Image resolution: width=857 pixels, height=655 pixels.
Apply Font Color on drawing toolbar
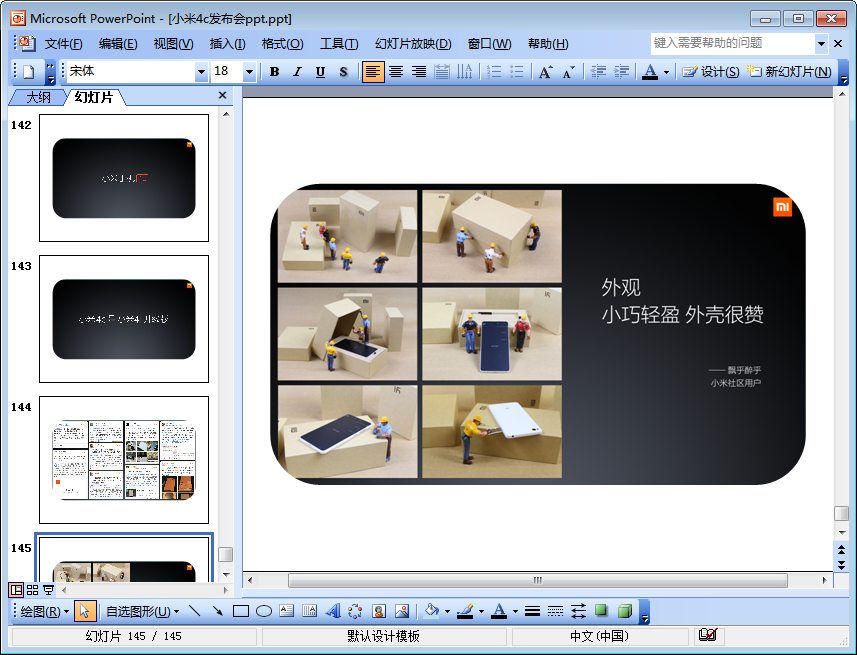point(498,611)
